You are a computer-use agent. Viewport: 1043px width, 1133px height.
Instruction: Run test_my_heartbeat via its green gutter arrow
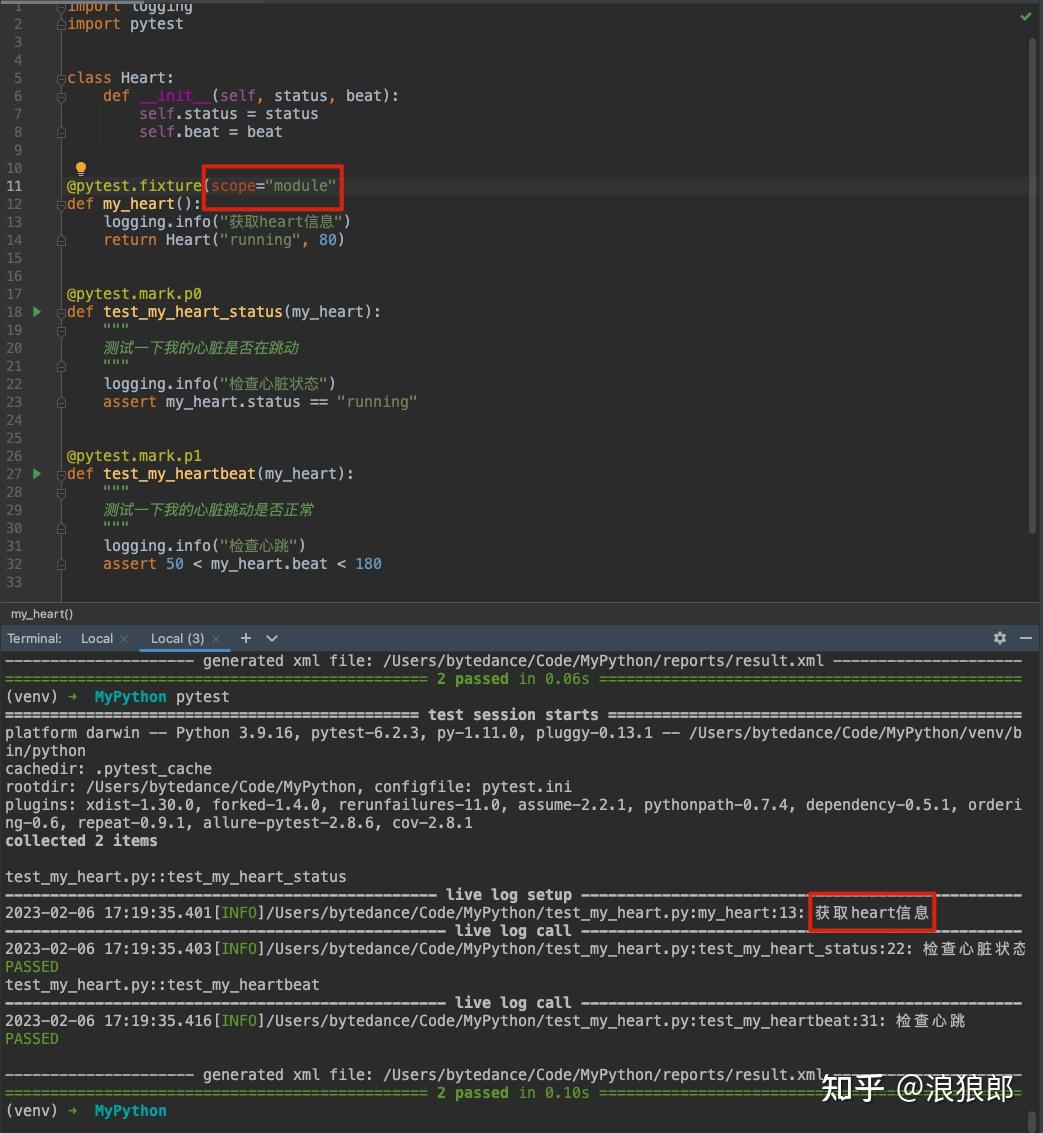pyautogui.click(x=37, y=473)
